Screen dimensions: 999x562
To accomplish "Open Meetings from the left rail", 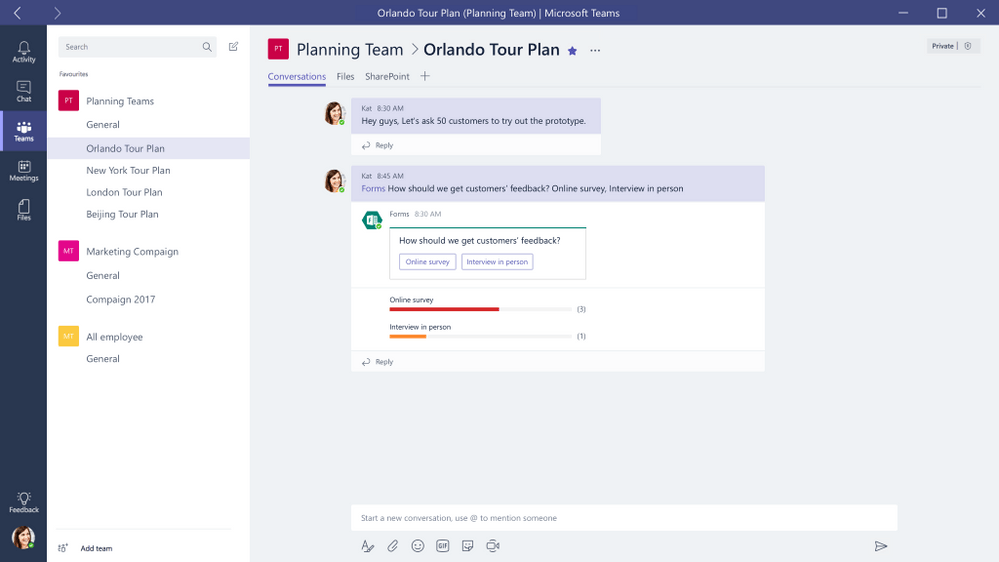I will click(x=23, y=171).
